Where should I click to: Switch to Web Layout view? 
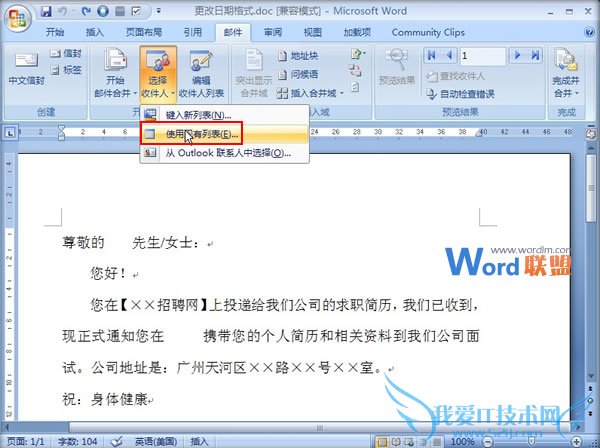(408, 442)
